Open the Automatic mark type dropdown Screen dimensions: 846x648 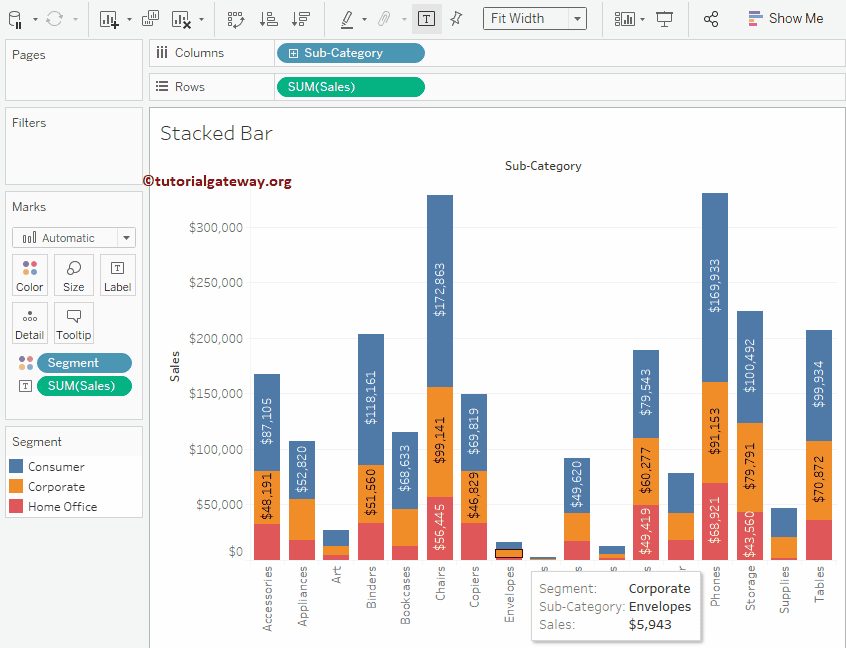point(125,238)
